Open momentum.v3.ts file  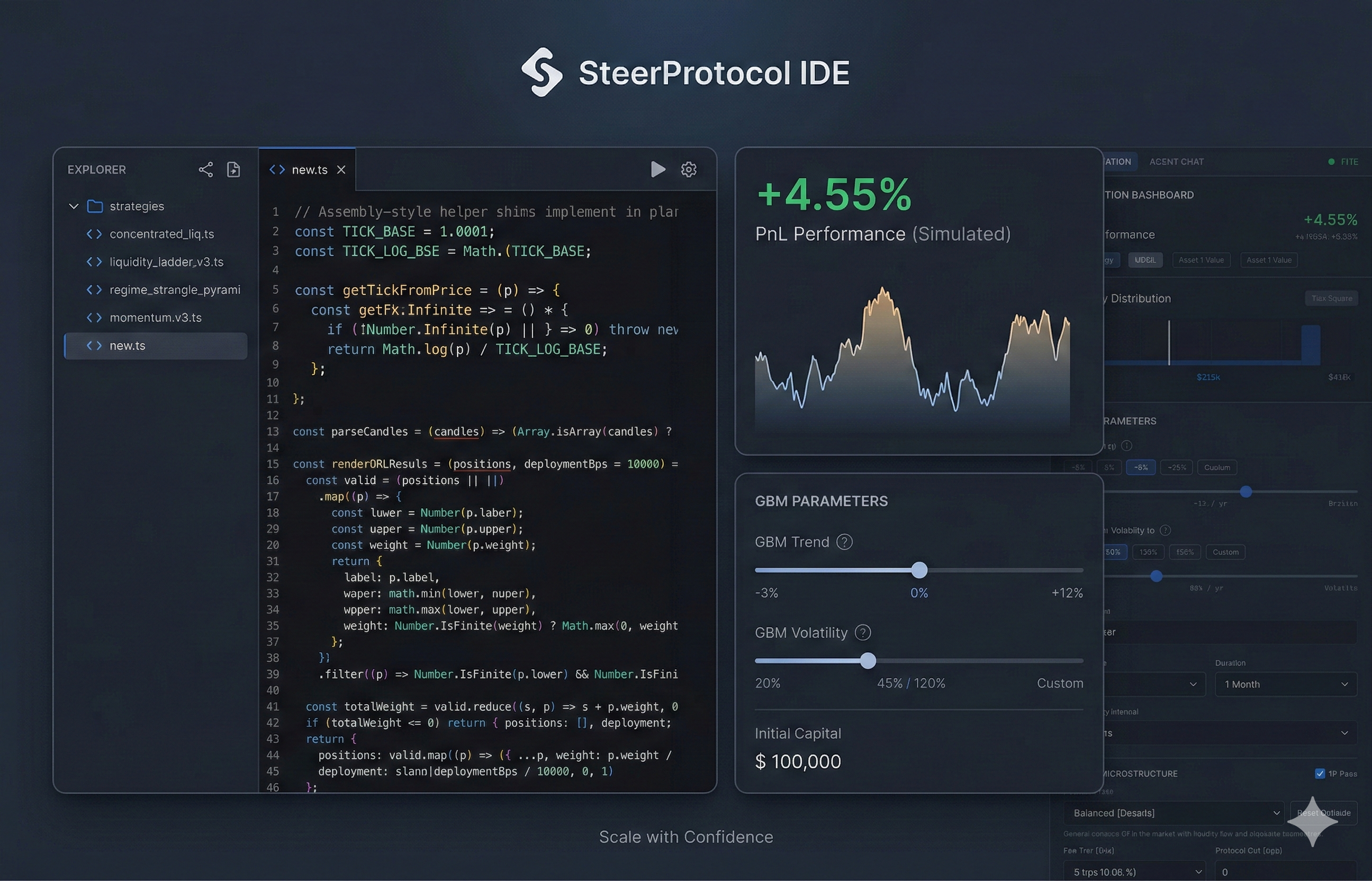156,318
